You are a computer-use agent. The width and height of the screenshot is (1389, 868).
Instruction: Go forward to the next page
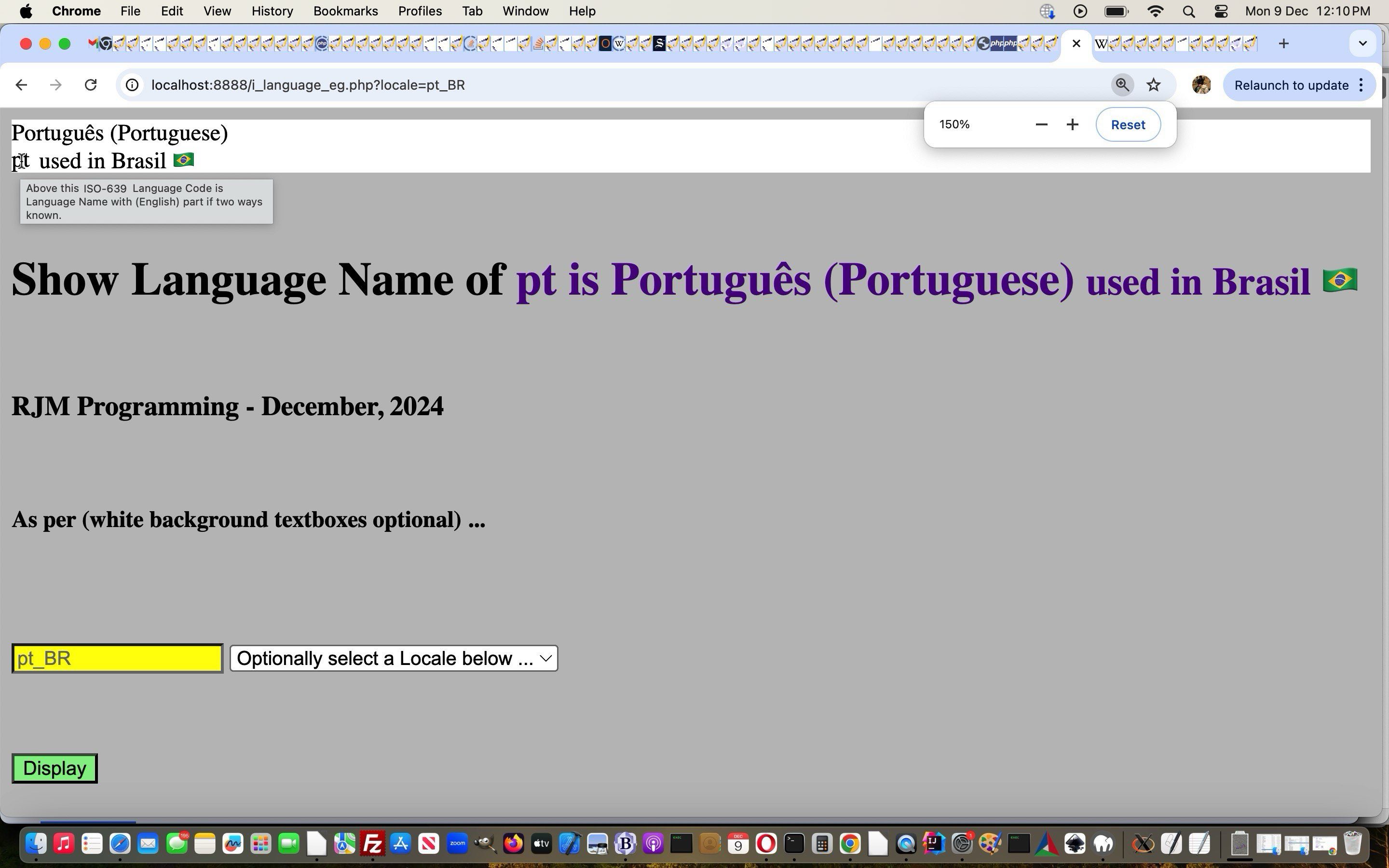click(55, 85)
